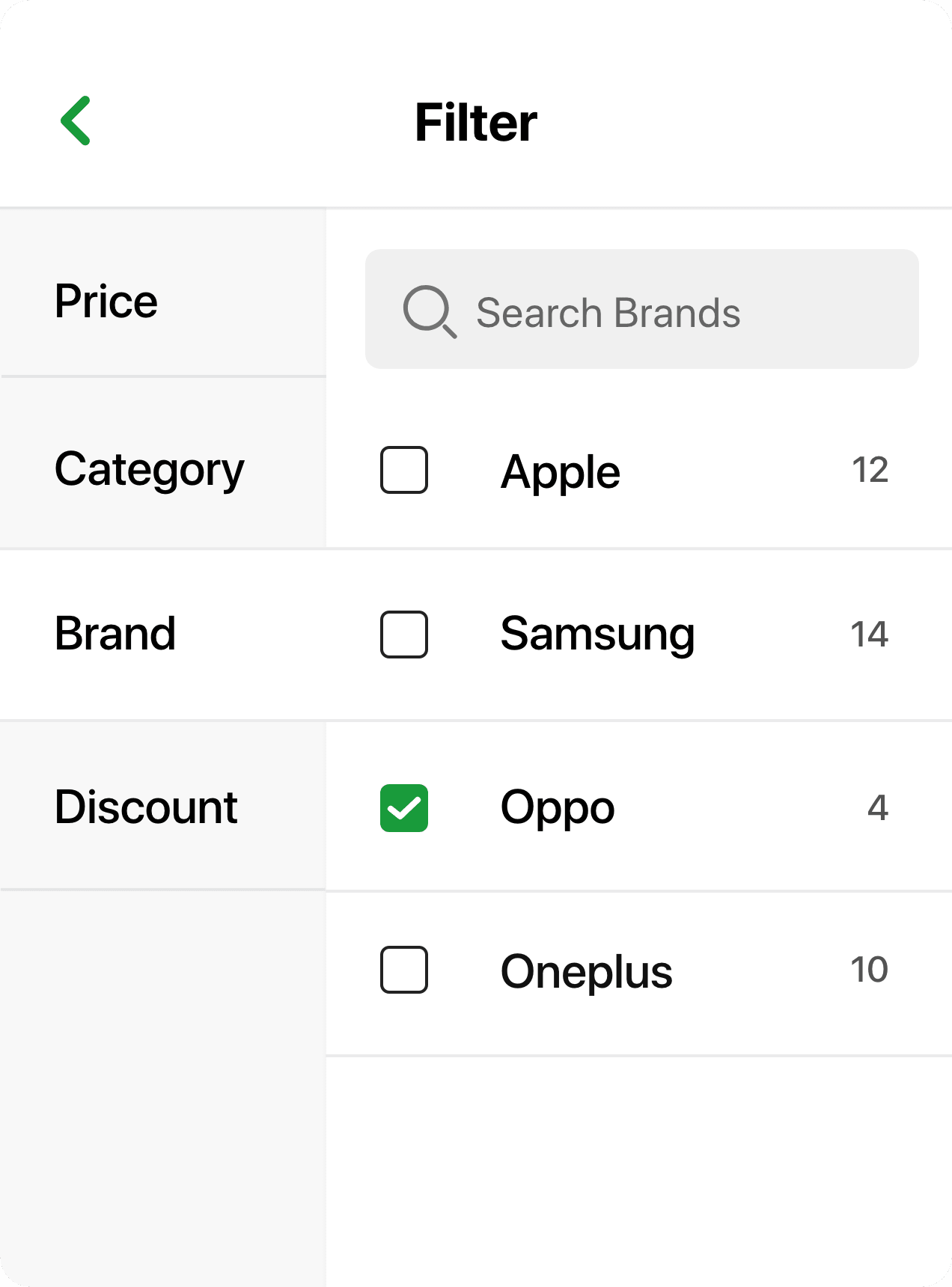Click the Oneplus item count 10
Screen dimensions: 952x1287
(x=869, y=970)
